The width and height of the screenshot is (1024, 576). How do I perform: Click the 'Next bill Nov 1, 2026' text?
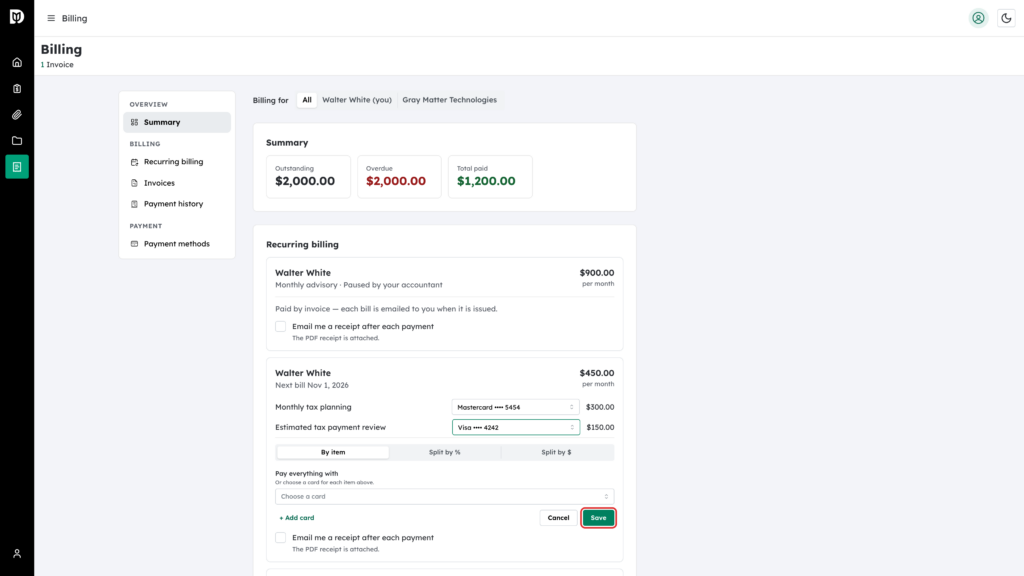pyautogui.click(x=312, y=385)
